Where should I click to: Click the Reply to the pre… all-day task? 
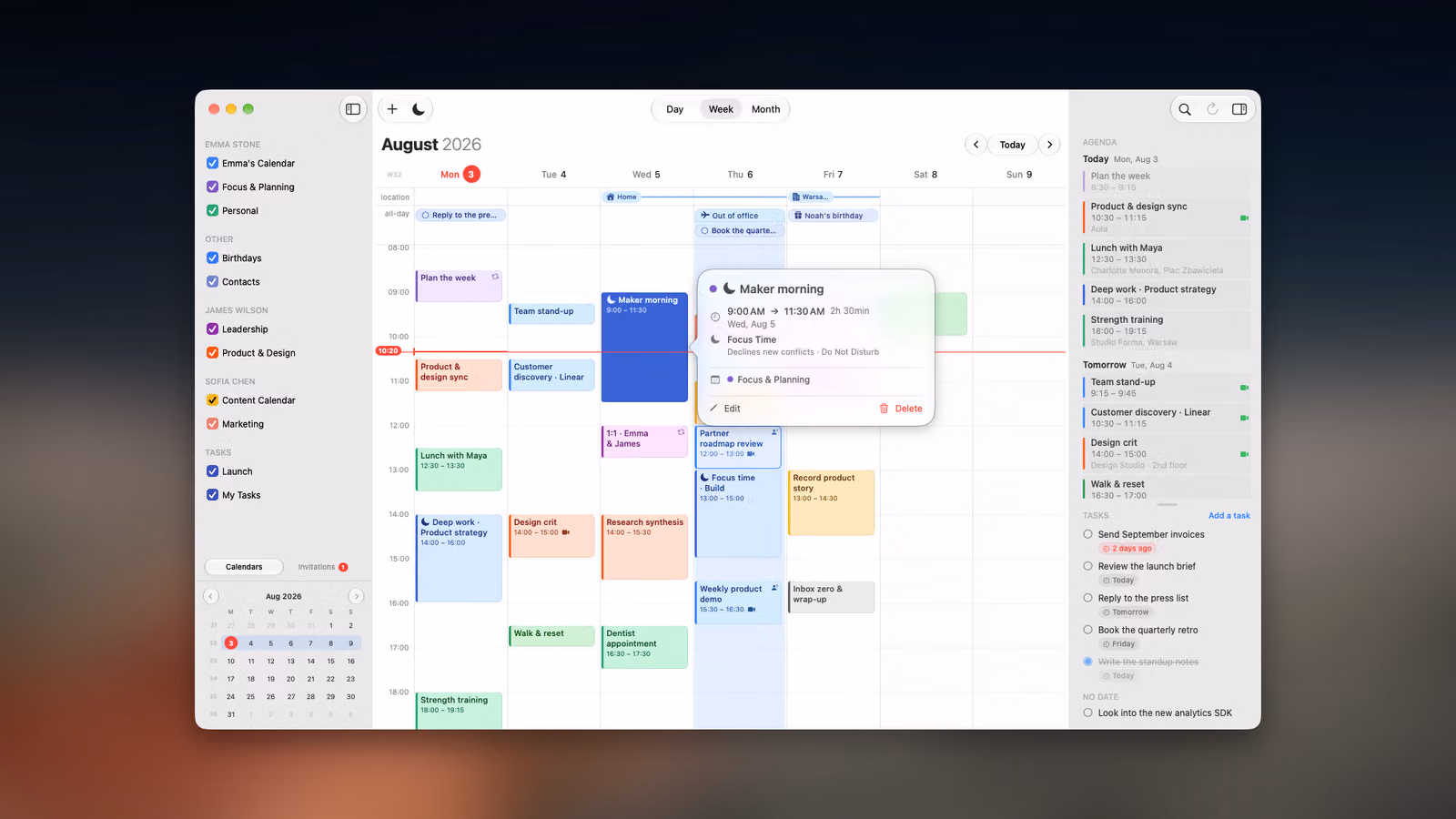point(462,216)
